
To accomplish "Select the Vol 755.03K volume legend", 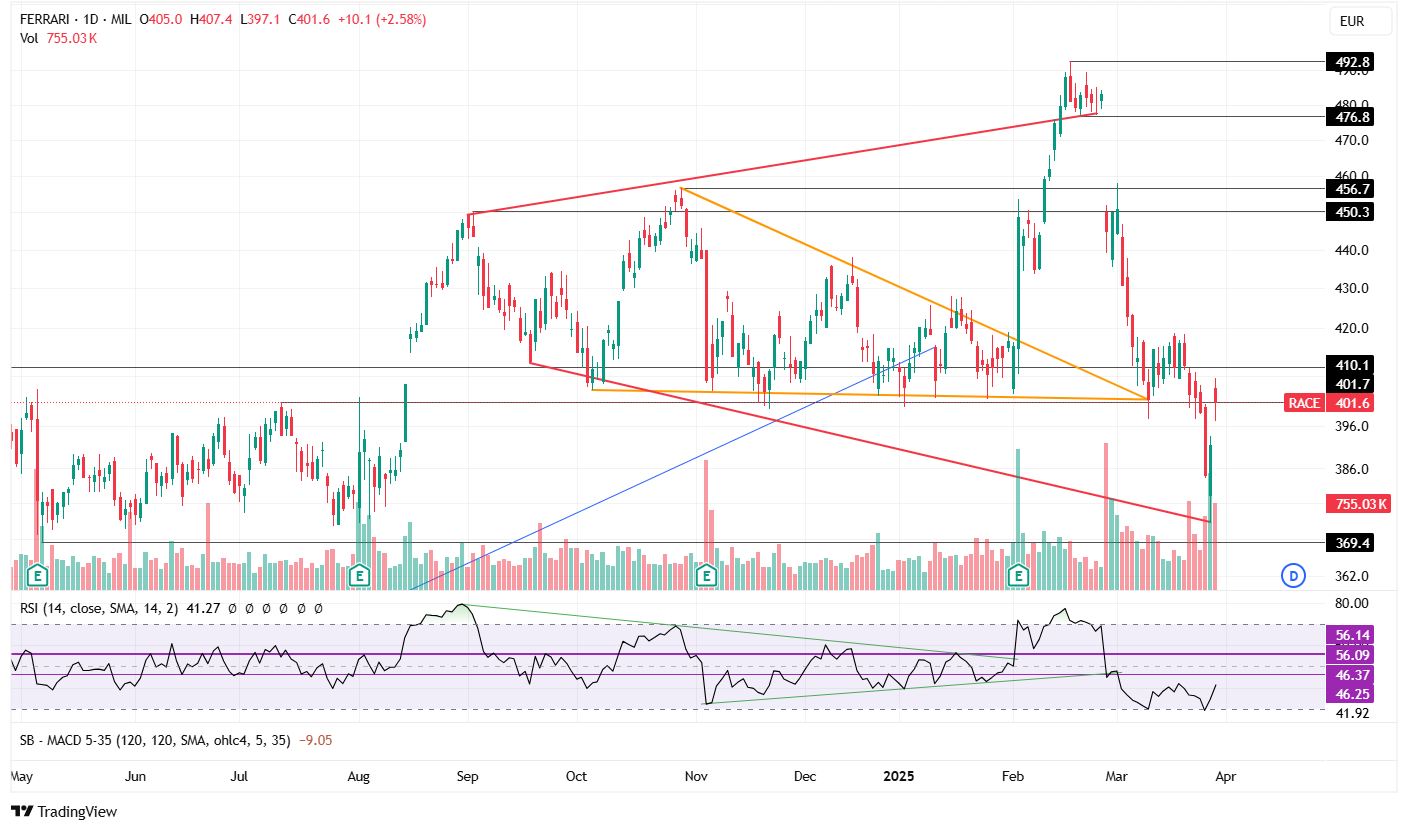I will pyautogui.click(x=58, y=38).
